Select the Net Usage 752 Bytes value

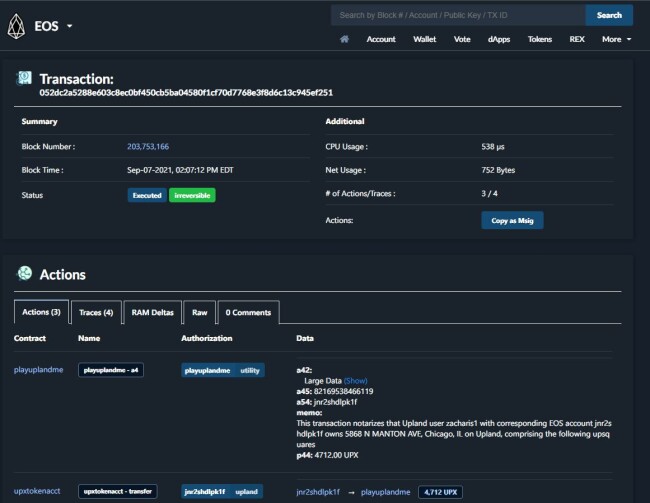(498, 170)
